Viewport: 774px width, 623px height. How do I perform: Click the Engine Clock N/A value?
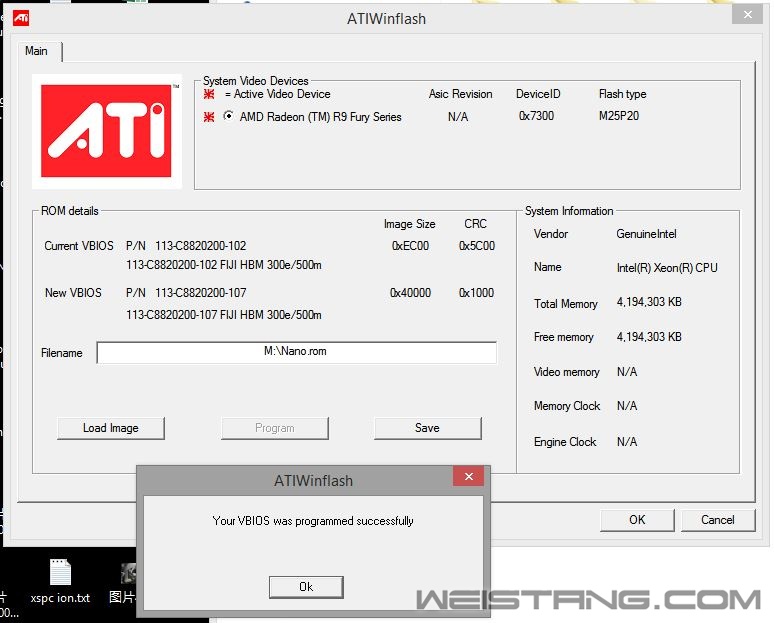[627, 442]
